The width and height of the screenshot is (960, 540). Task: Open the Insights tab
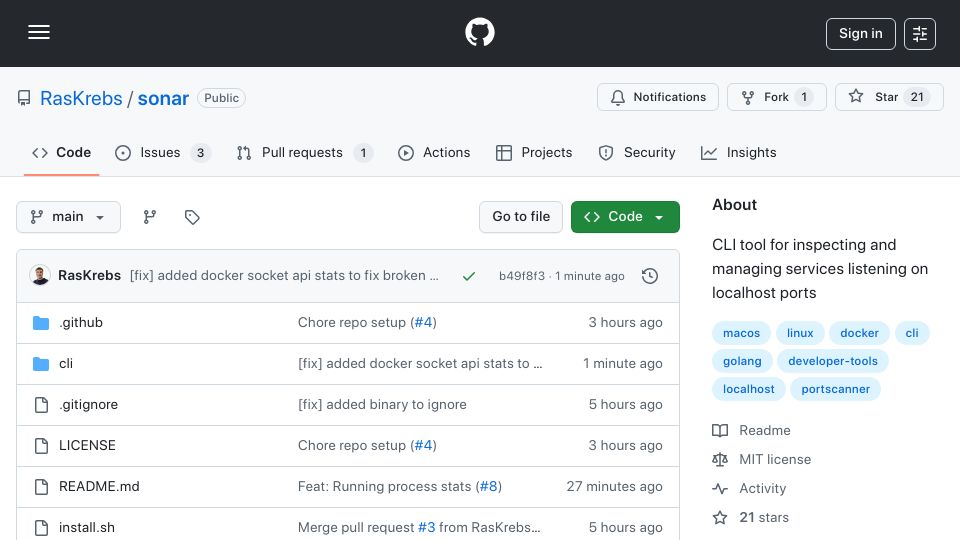click(x=738, y=152)
